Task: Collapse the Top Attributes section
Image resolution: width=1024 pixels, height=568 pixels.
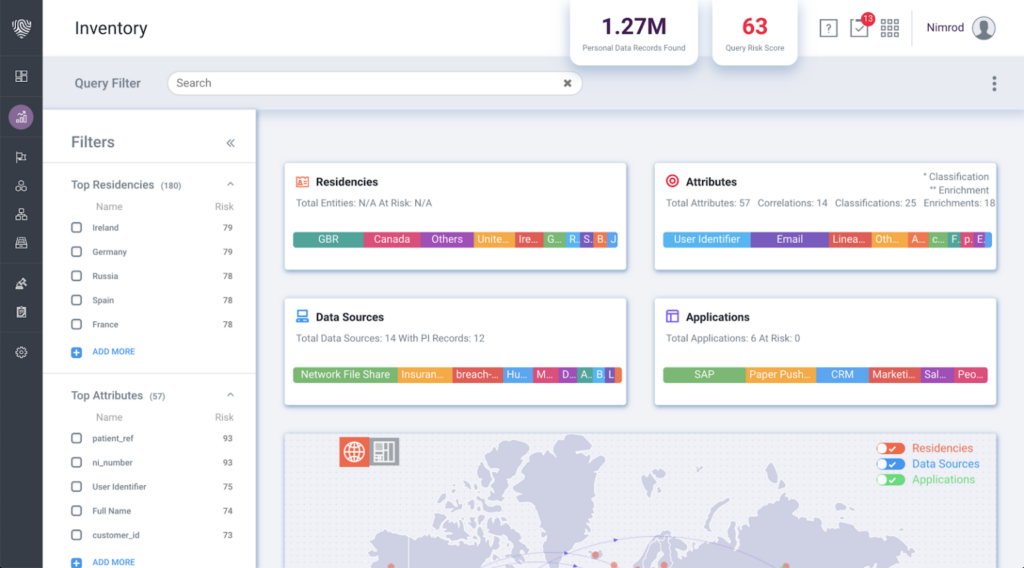Action: [230, 396]
